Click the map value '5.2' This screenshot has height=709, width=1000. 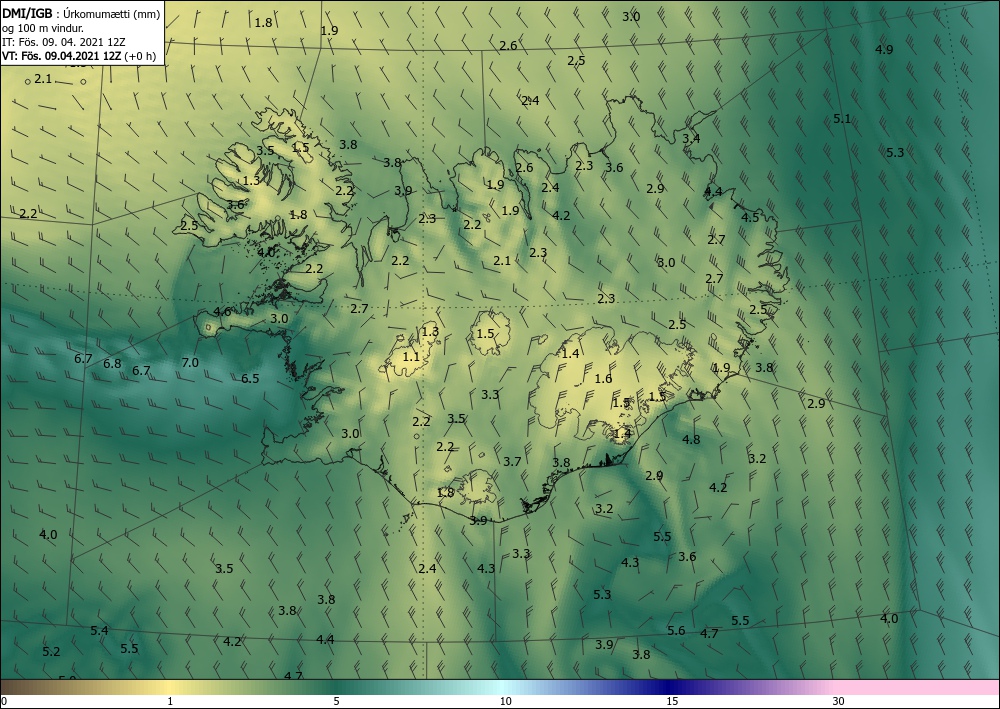pyautogui.click(x=51, y=652)
